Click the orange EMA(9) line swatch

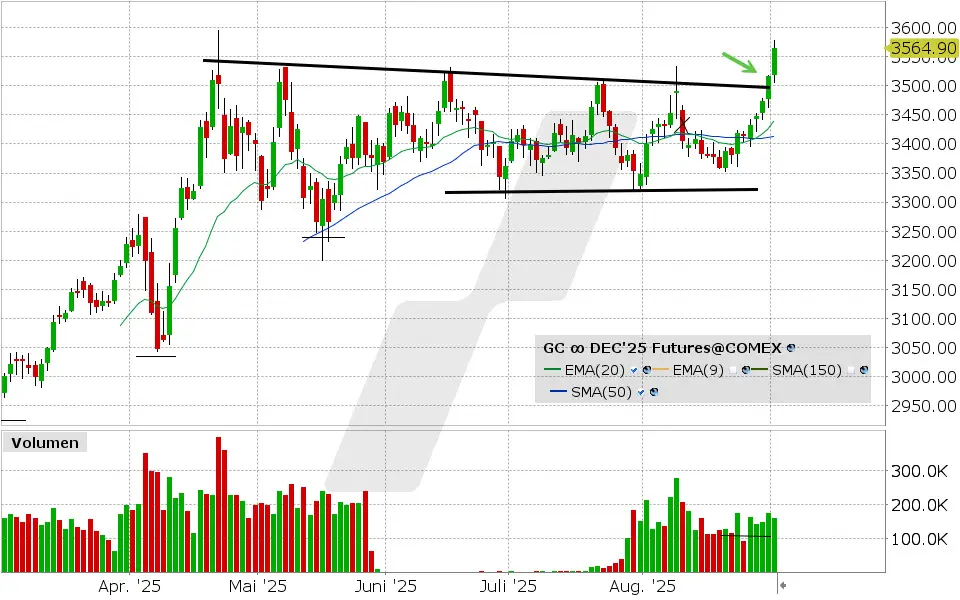pyautogui.click(x=661, y=369)
